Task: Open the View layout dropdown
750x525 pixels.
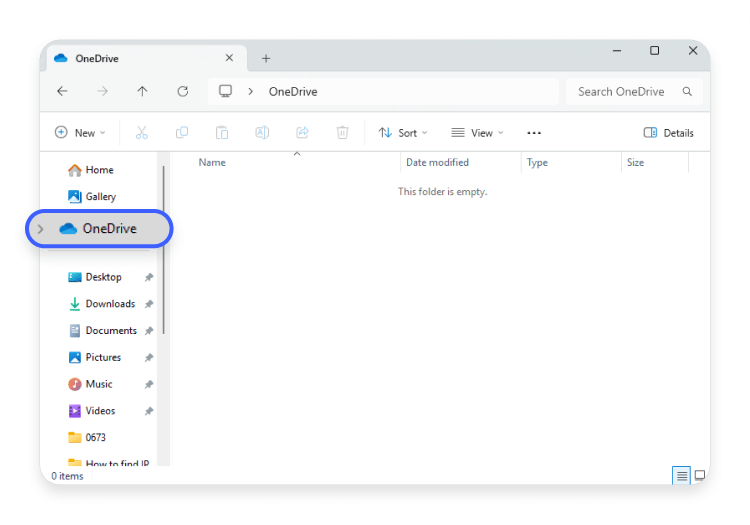Action: tap(477, 132)
